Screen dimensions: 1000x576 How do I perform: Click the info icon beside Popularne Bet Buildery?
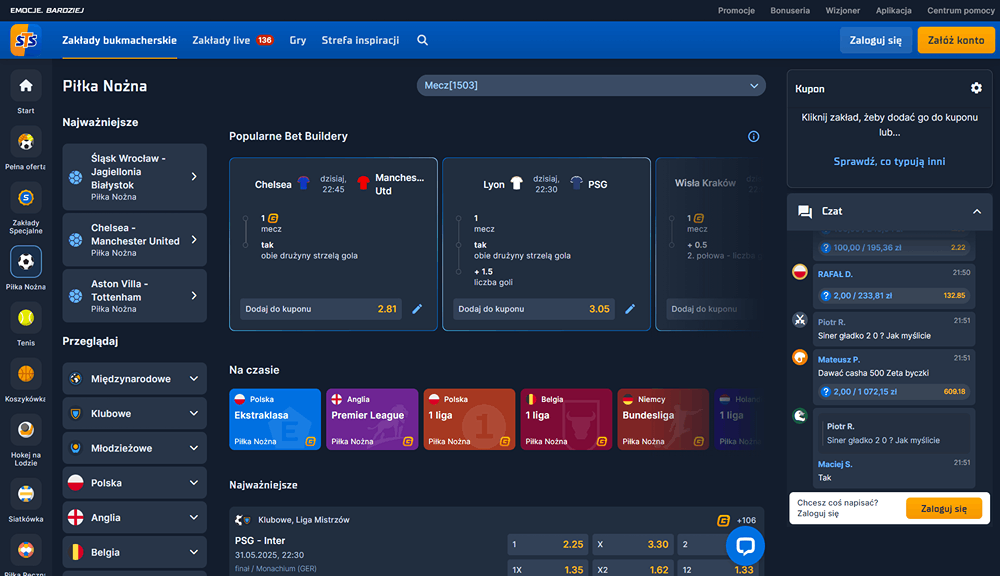[x=753, y=137]
